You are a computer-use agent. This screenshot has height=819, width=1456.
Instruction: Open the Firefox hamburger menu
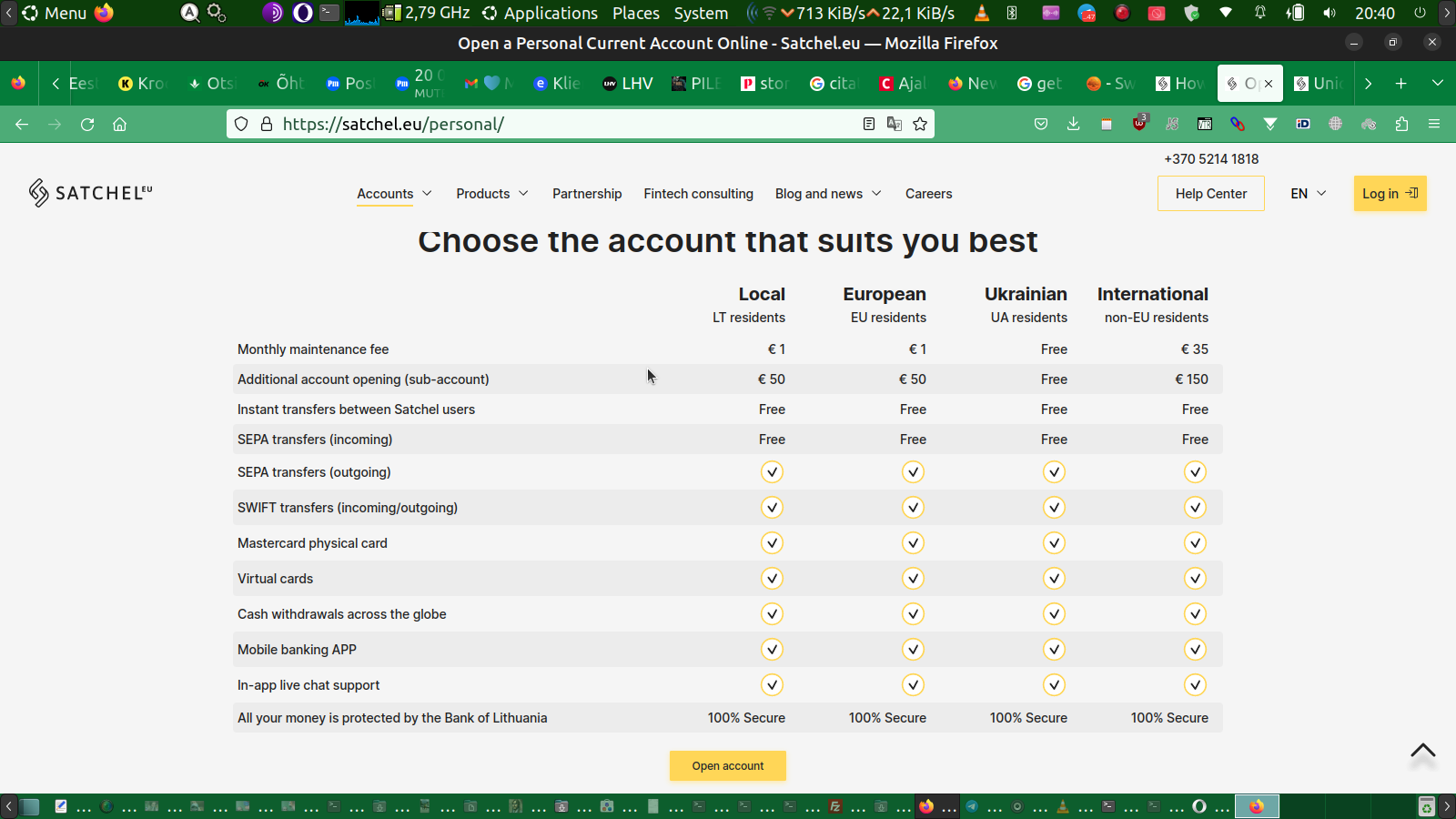(x=1434, y=124)
